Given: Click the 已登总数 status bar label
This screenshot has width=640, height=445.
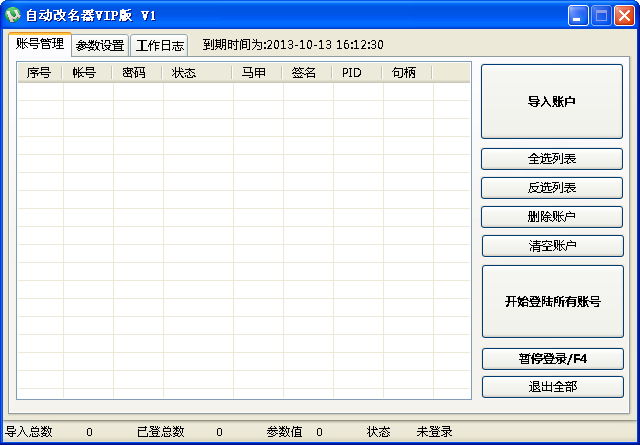Looking at the screenshot, I should point(160,432).
